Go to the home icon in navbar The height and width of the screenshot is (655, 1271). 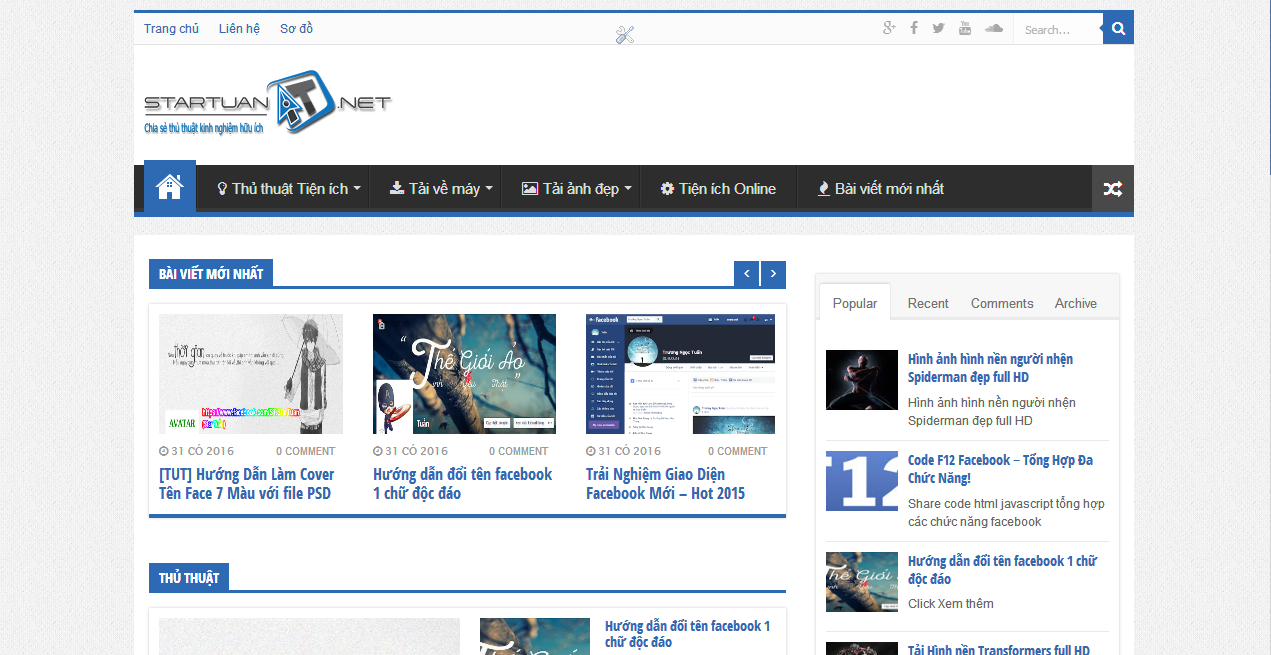click(x=170, y=187)
